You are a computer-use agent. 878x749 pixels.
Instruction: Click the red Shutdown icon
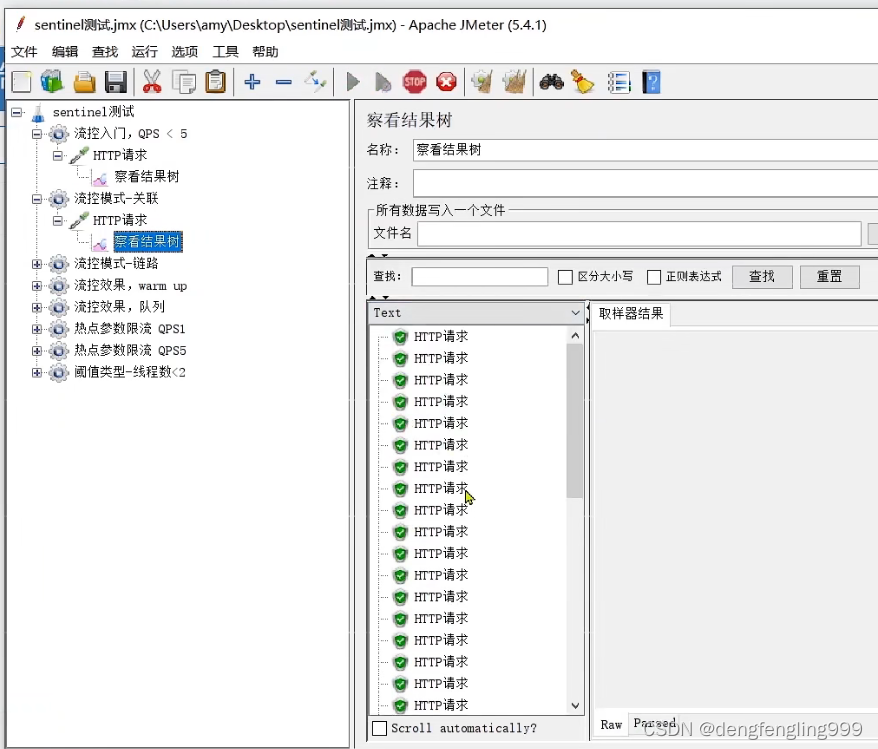(446, 82)
